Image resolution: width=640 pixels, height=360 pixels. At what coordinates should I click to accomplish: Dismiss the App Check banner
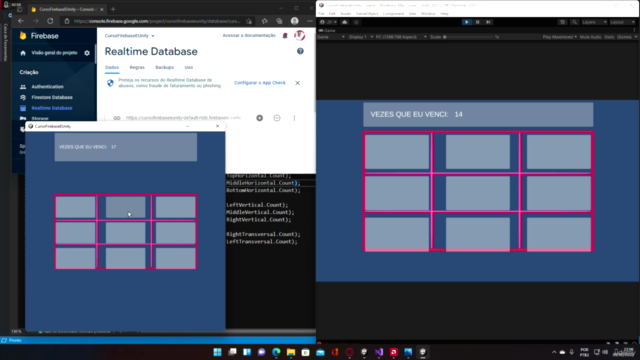[298, 83]
